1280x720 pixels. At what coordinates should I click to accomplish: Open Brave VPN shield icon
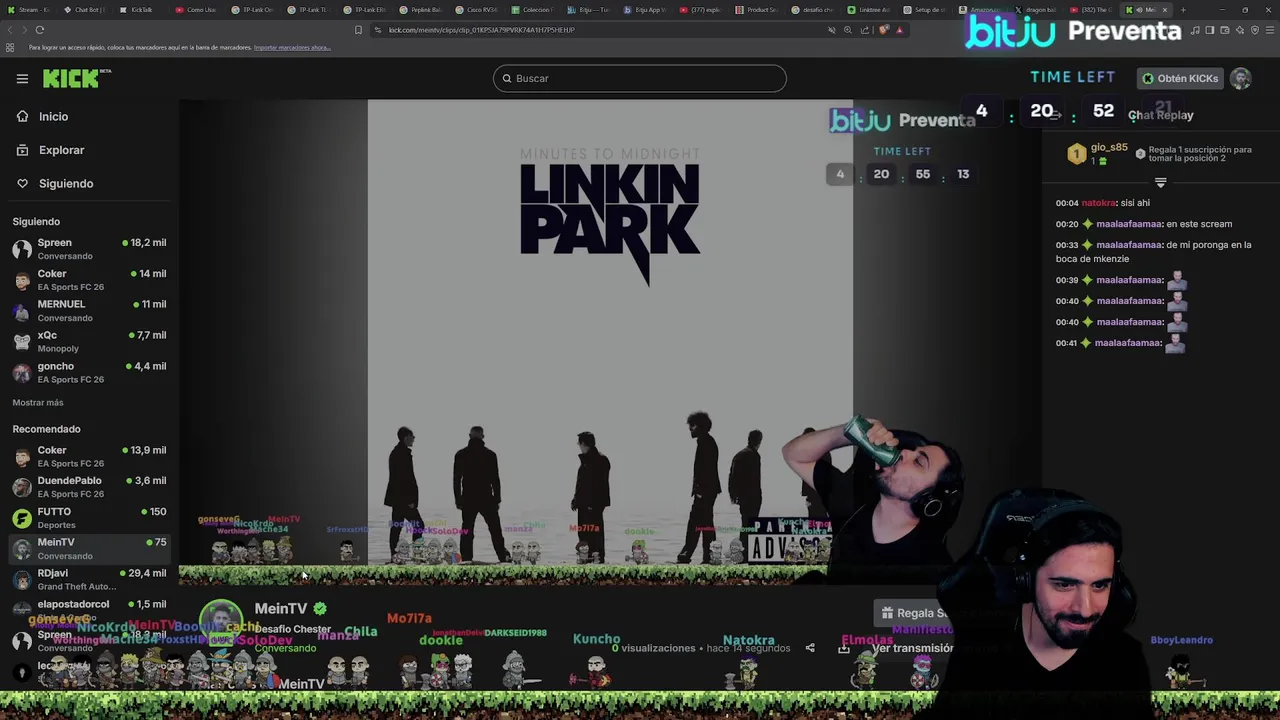tap(1254, 30)
